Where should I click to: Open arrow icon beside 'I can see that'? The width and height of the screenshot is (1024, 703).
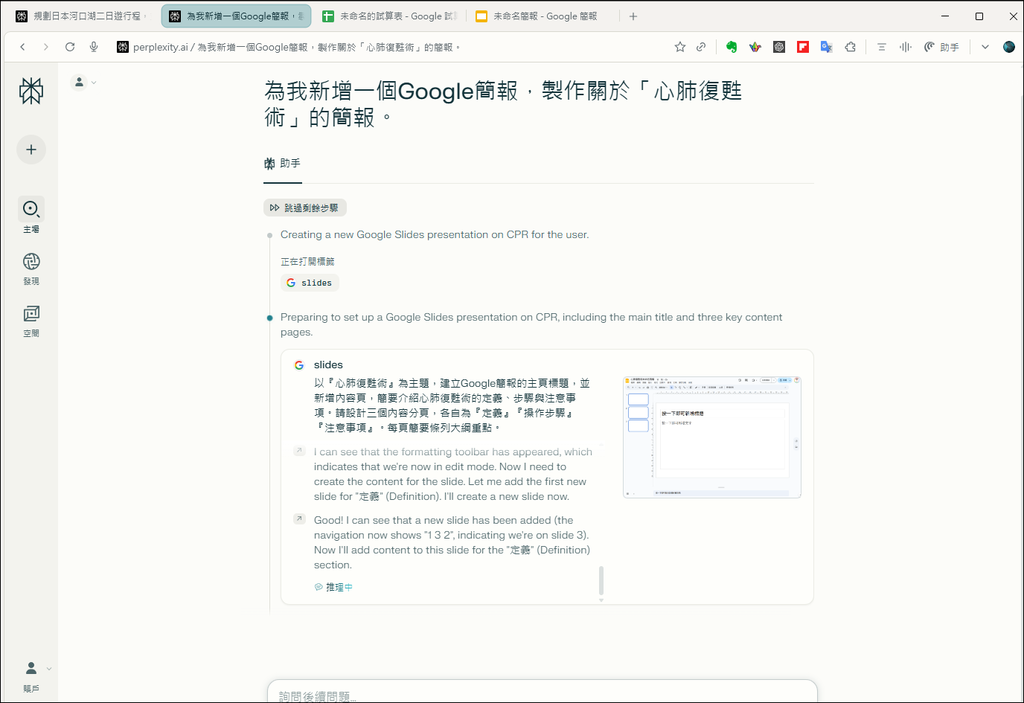(299, 451)
